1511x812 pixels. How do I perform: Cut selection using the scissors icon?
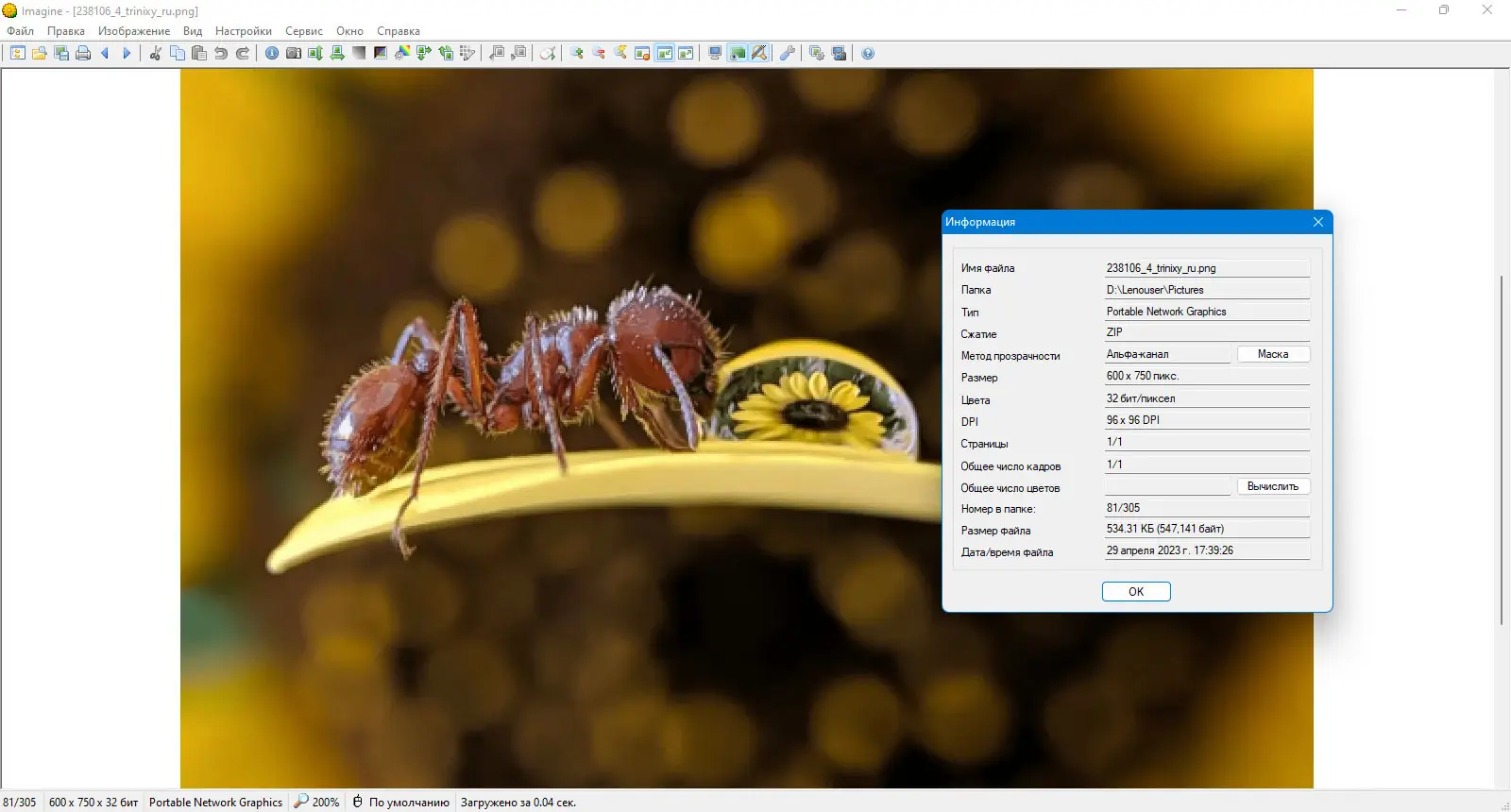coord(156,53)
